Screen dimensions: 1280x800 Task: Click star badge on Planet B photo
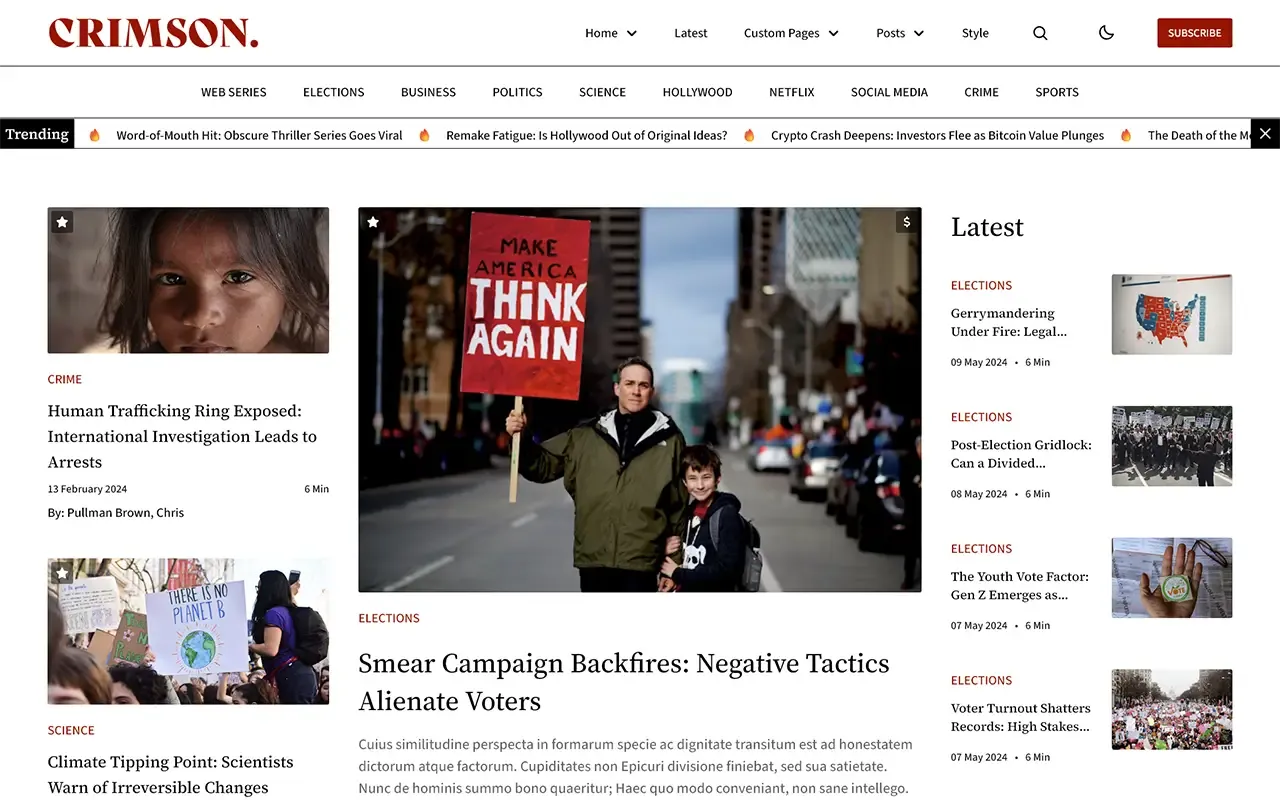(x=62, y=573)
